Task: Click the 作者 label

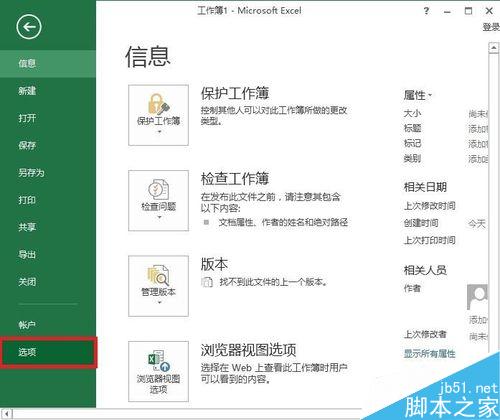Action: pyautogui.click(x=412, y=288)
